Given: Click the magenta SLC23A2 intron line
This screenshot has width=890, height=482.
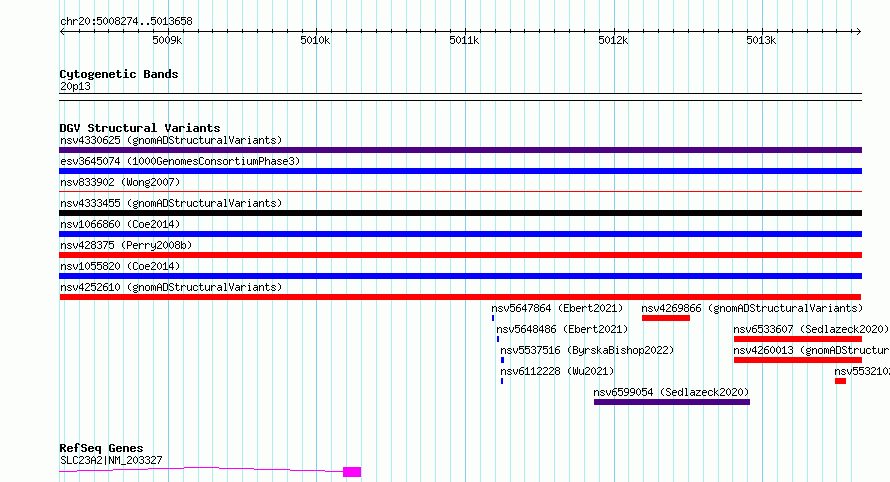Looking at the screenshot, I should (x=201, y=468).
